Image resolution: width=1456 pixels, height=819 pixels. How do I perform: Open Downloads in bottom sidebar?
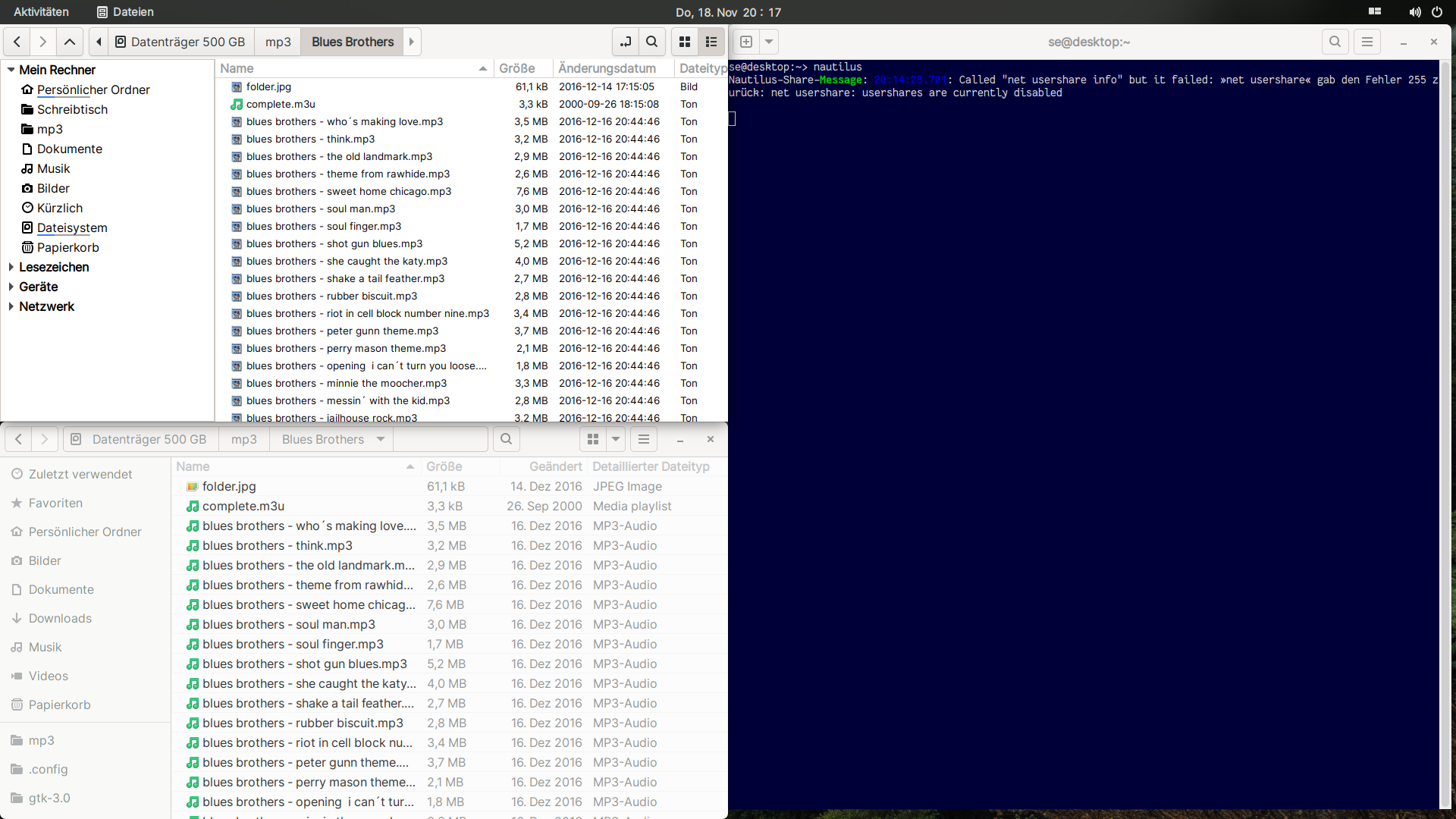pyautogui.click(x=60, y=618)
